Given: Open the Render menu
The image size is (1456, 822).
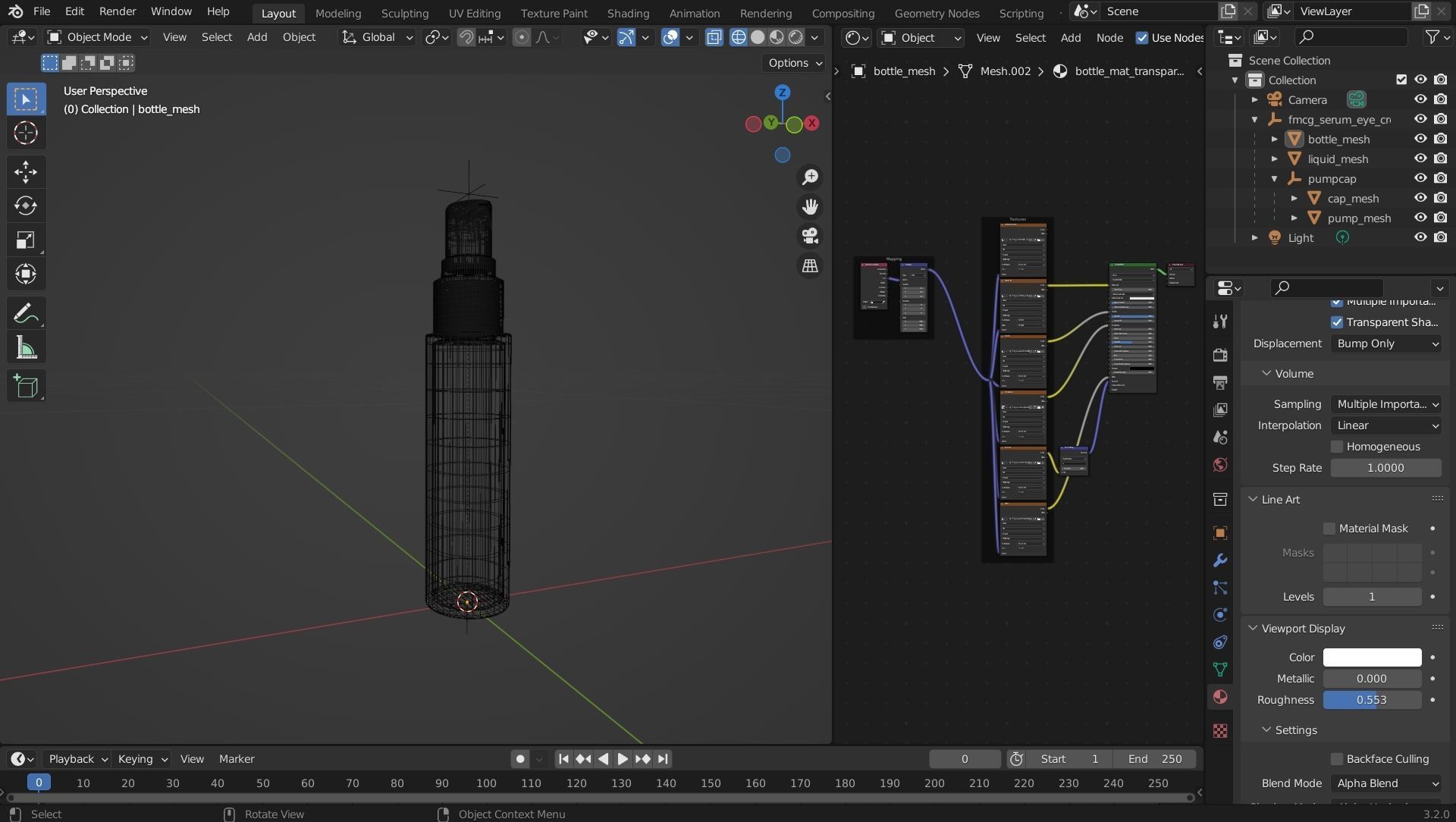Looking at the screenshot, I should [118, 11].
